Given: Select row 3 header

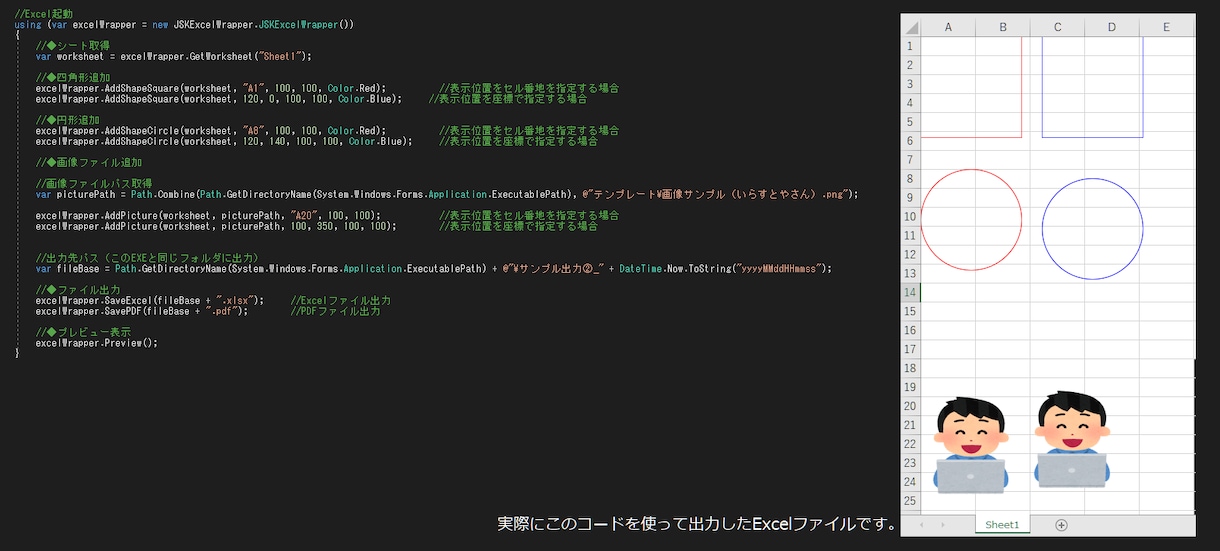Looking at the screenshot, I should pos(910,84).
